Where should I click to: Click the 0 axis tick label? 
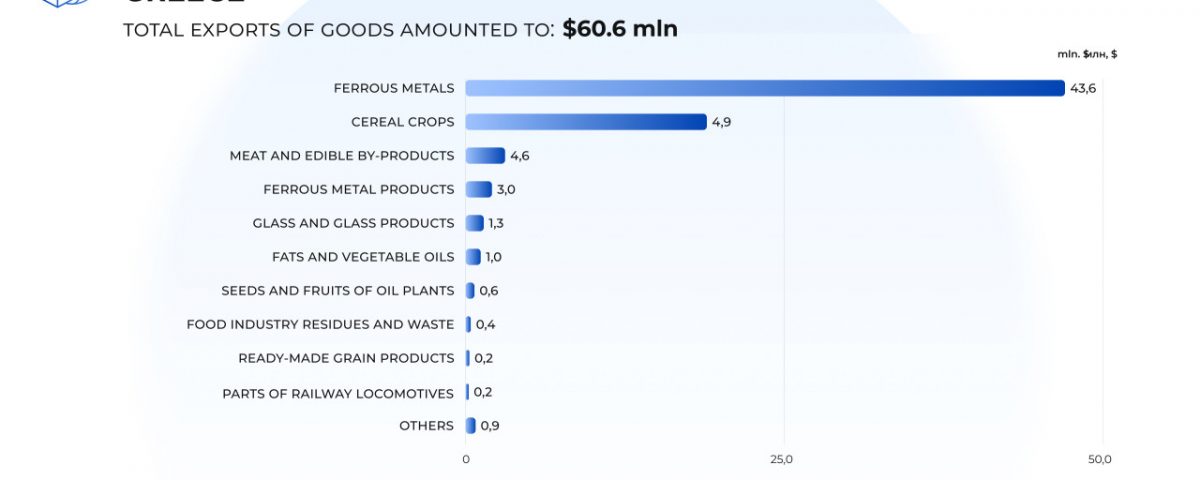[465, 459]
